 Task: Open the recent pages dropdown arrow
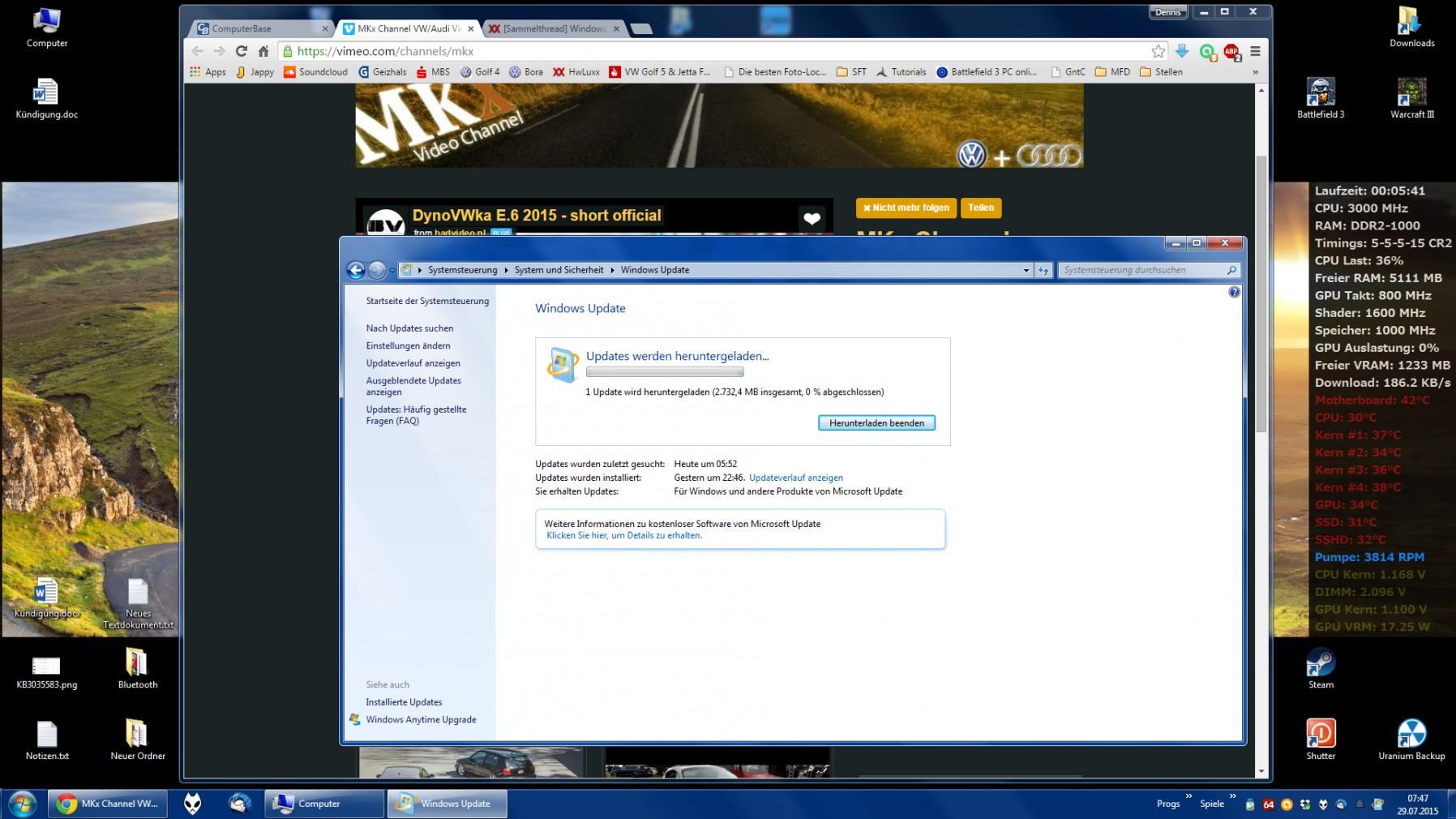tap(392, 270)
